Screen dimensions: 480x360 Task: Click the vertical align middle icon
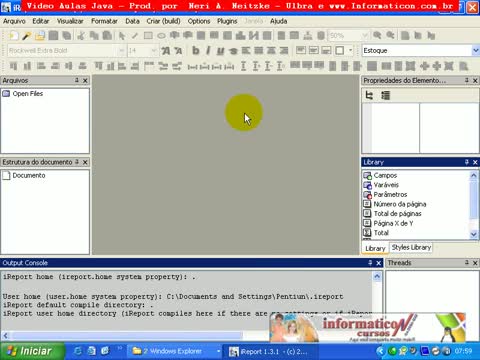(x=313, y=51)
